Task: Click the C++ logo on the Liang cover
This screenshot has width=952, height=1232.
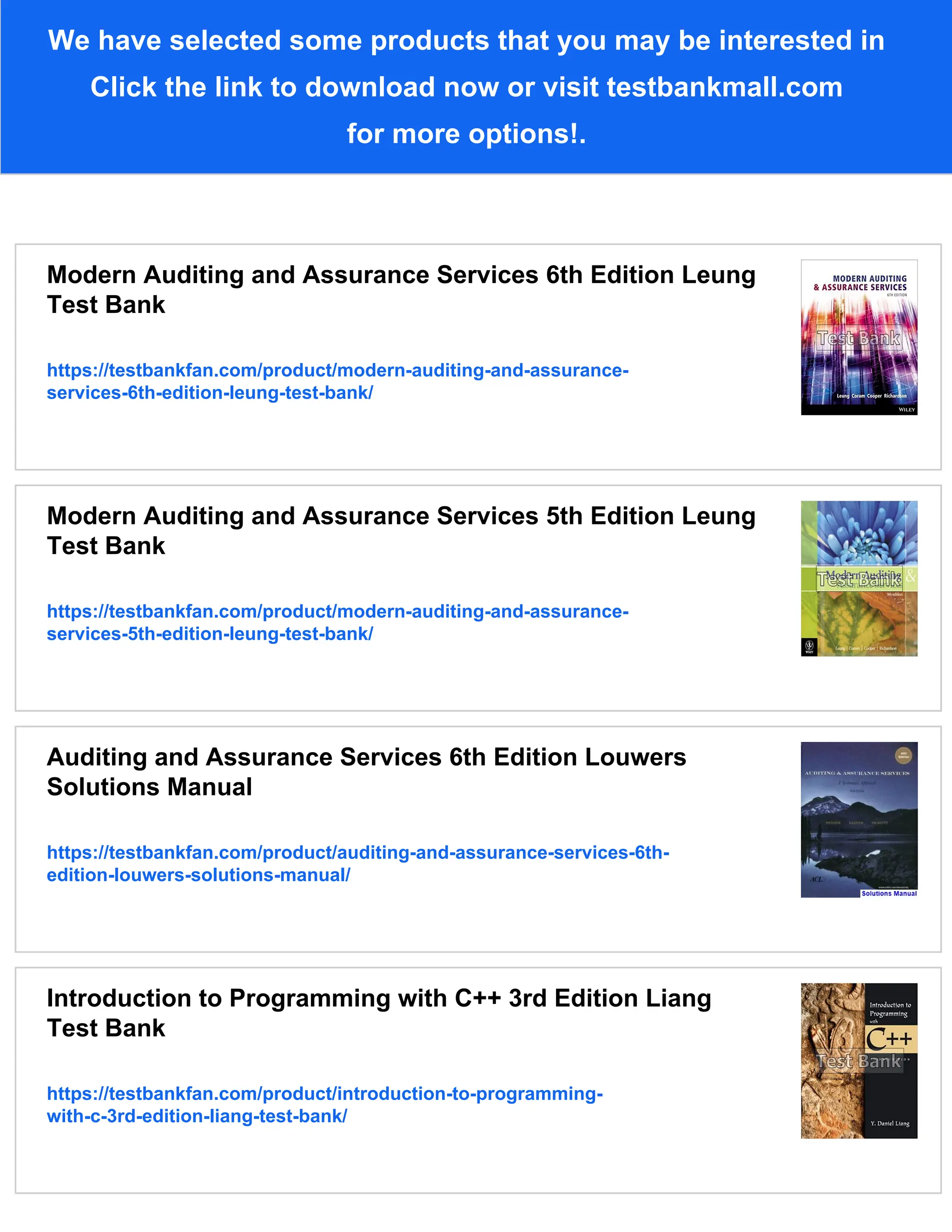Action: pyautogui.click(x=889, y=1039)
